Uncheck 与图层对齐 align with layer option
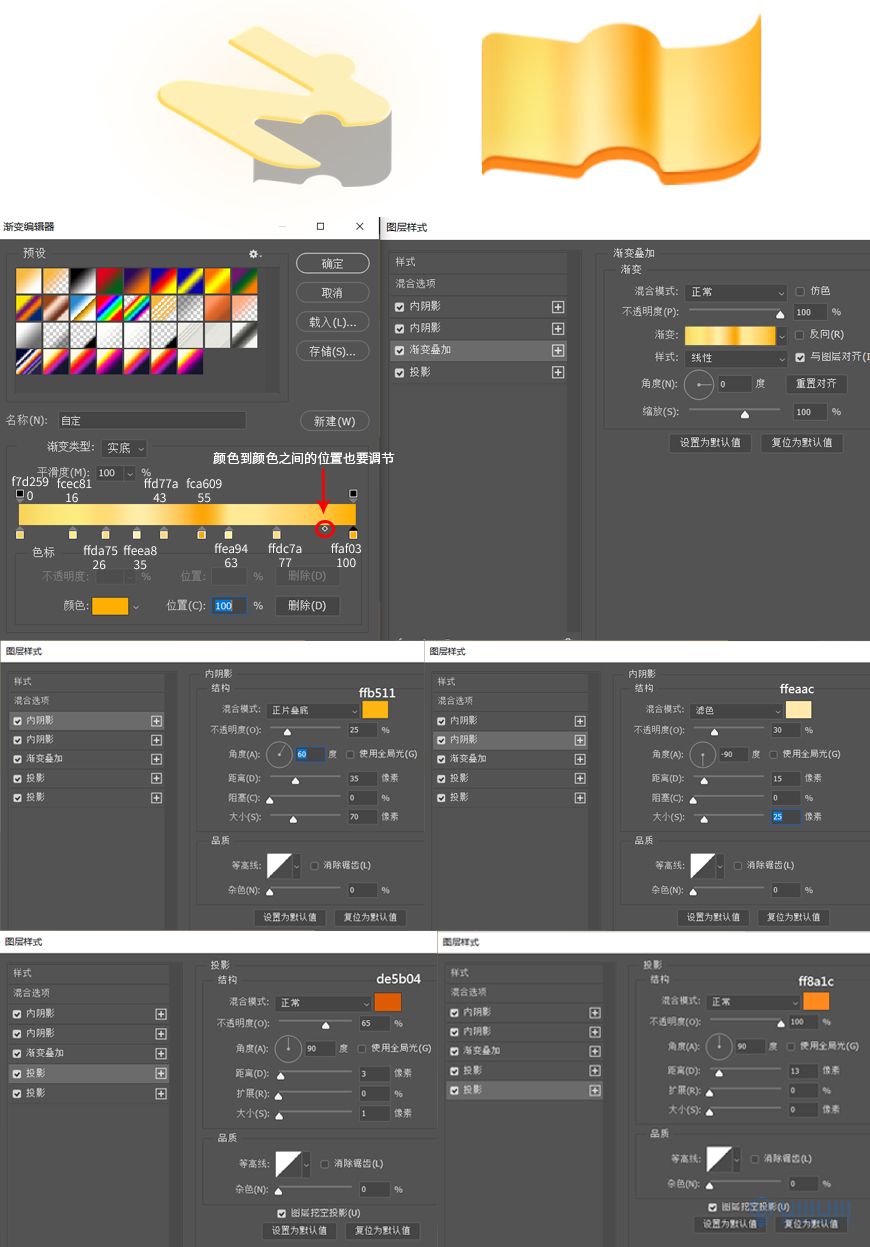The image size is (870, 1247). 800,358
